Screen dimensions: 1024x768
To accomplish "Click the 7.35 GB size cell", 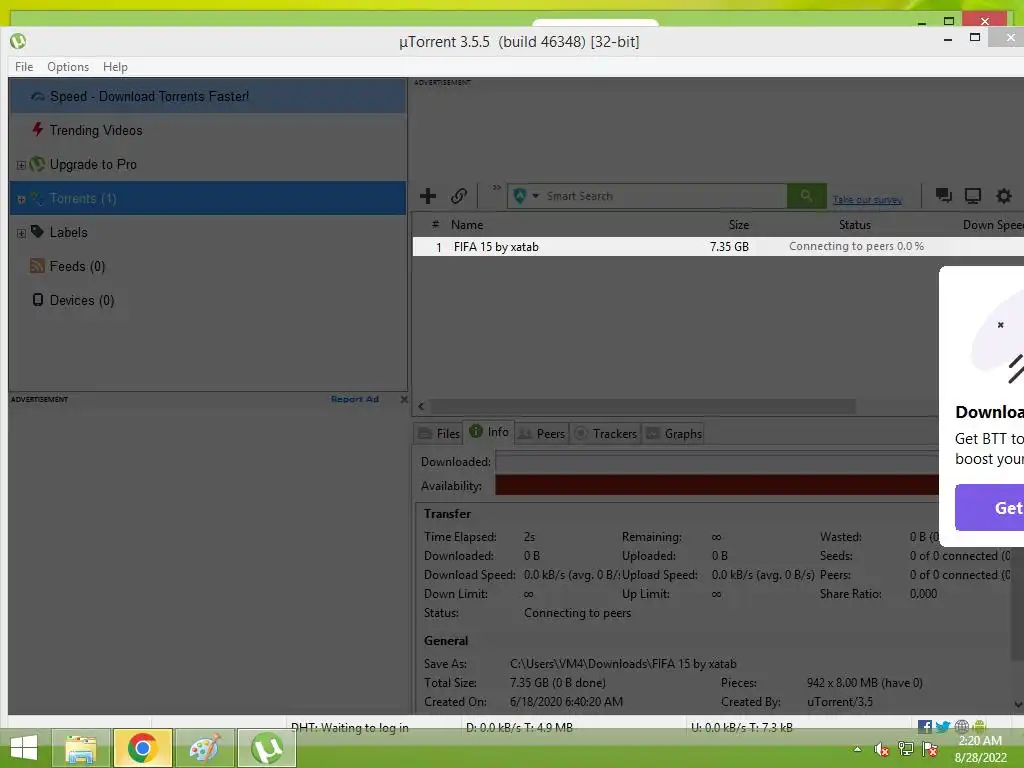I will [x=729, y=247].
